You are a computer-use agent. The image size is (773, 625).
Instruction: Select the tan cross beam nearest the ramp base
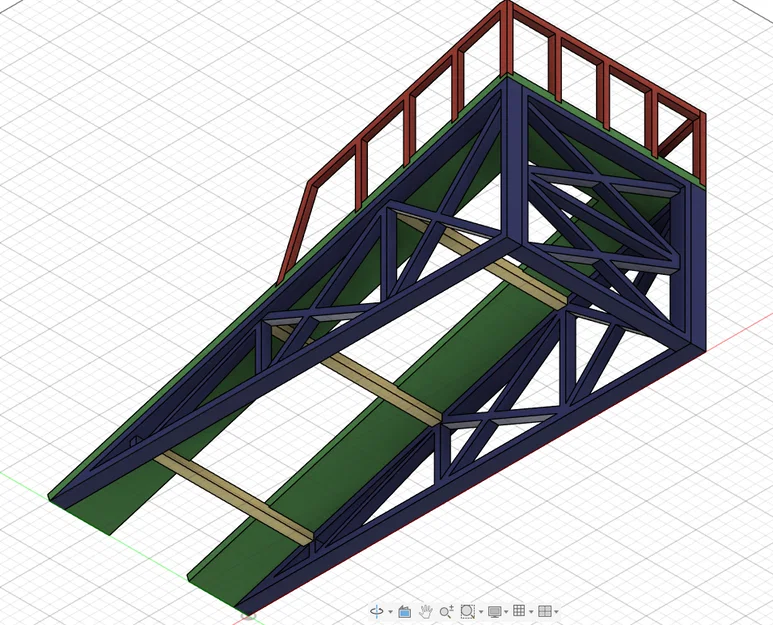coord(234,498)
